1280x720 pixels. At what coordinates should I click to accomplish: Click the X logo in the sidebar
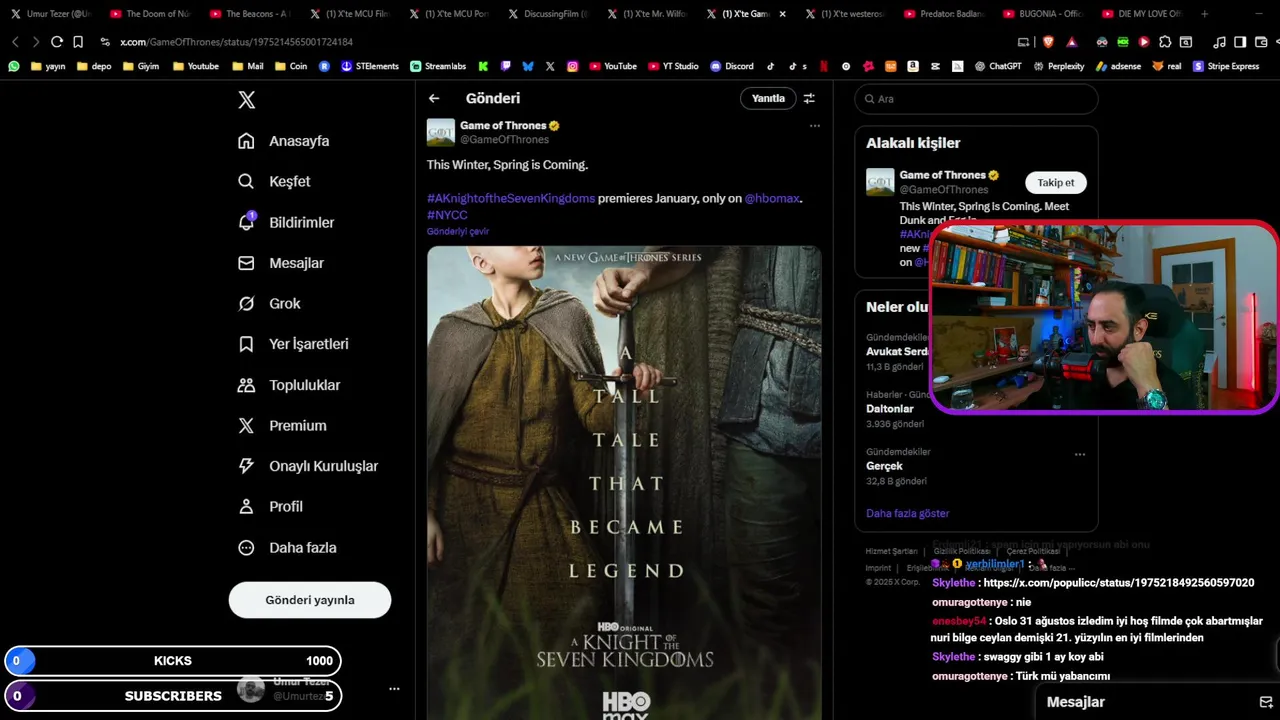(x=246, y=100)
